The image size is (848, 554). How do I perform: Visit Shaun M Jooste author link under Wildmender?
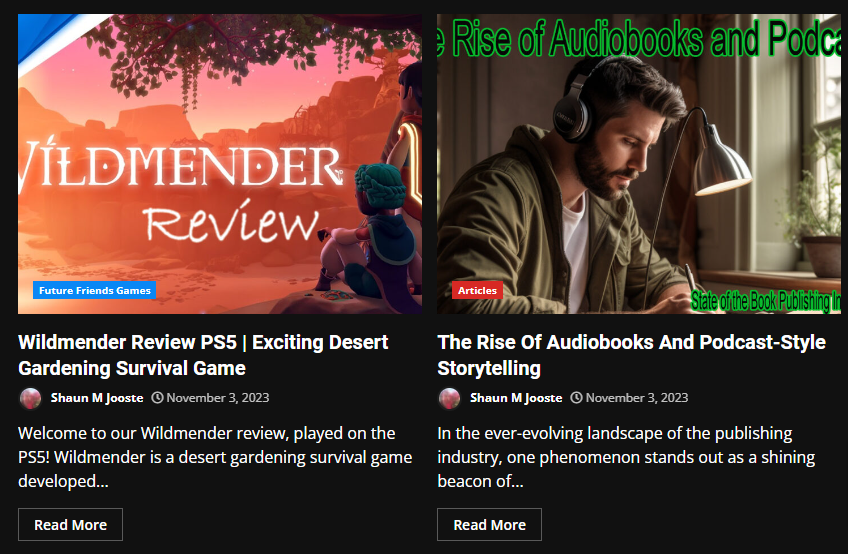97,398
